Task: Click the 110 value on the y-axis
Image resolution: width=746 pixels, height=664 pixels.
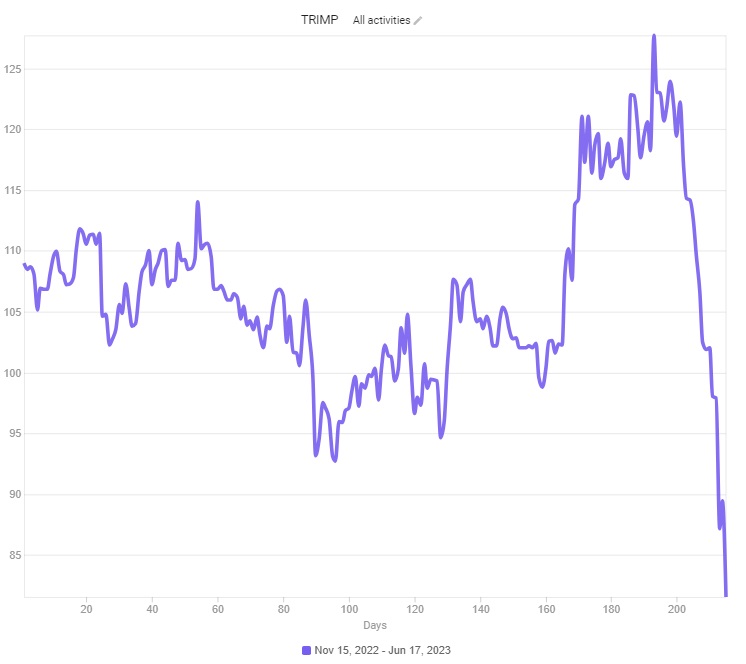Action: [12, 251]
